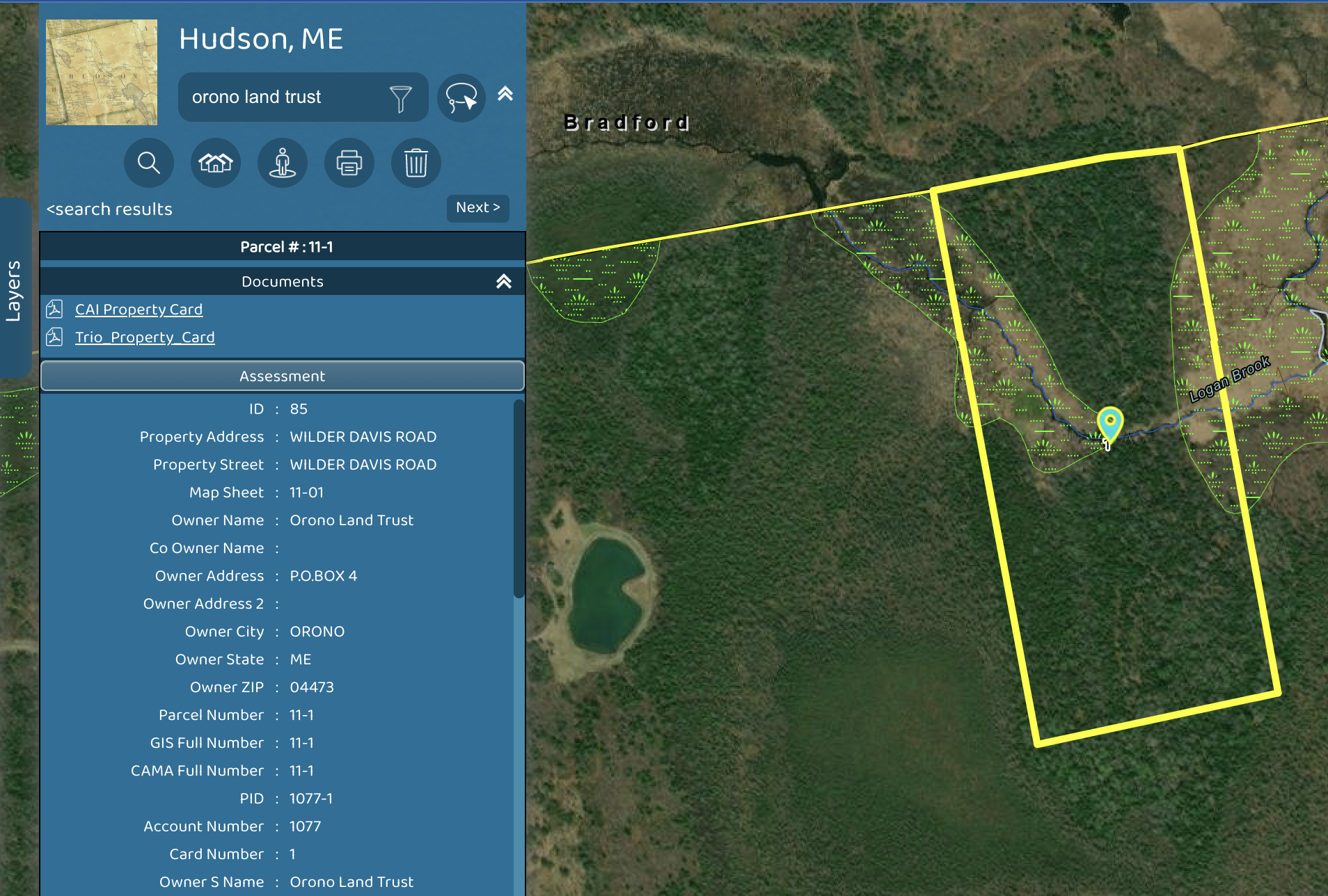Click the trash can clear icon

(416, 163)
